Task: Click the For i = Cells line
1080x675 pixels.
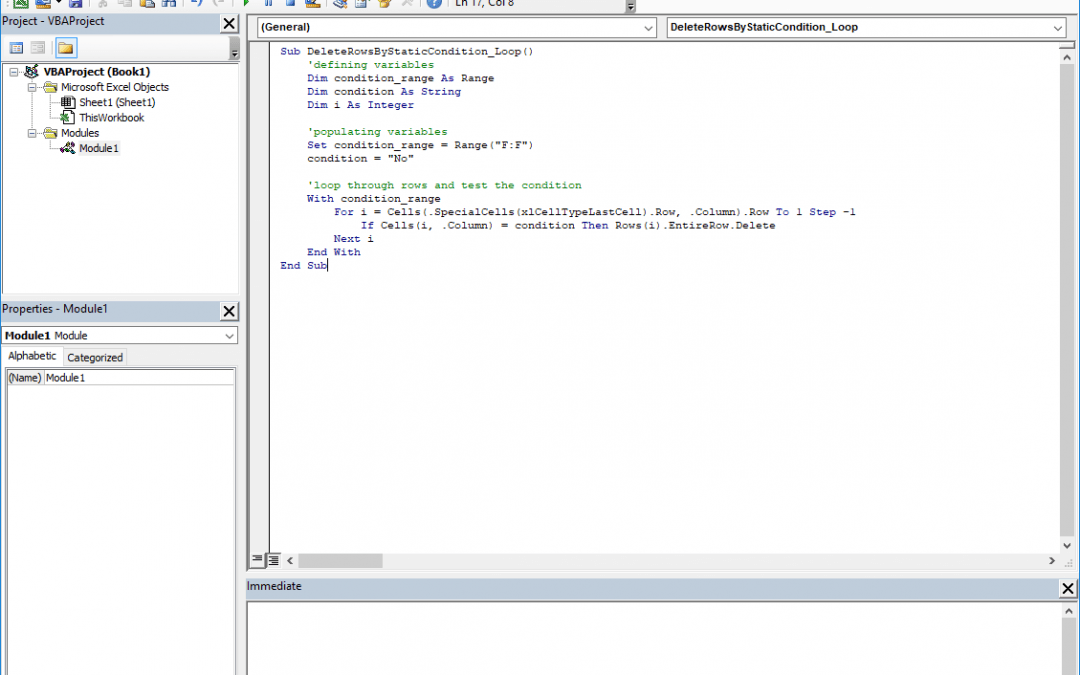Action: click(594, 212)
